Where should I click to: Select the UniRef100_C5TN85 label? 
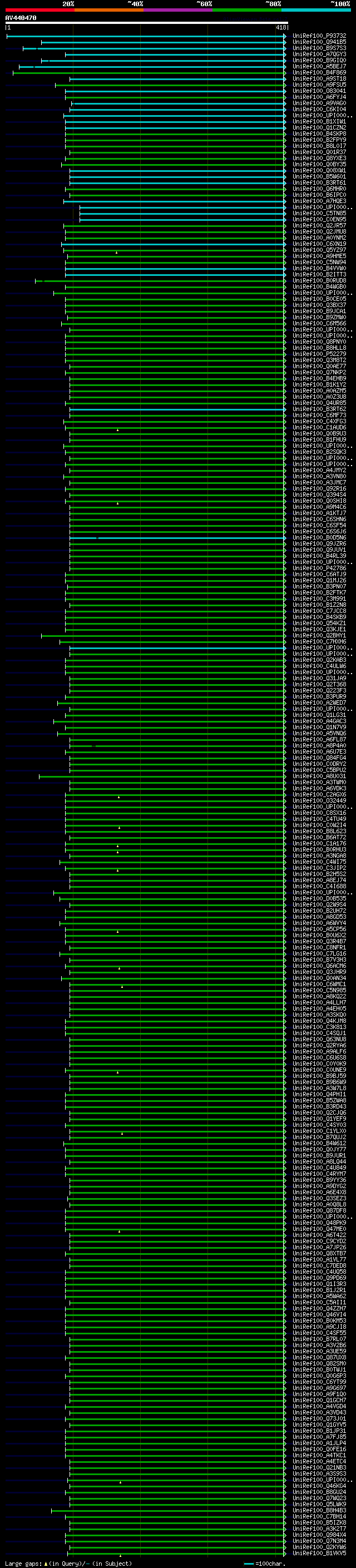tap(319, 213)
